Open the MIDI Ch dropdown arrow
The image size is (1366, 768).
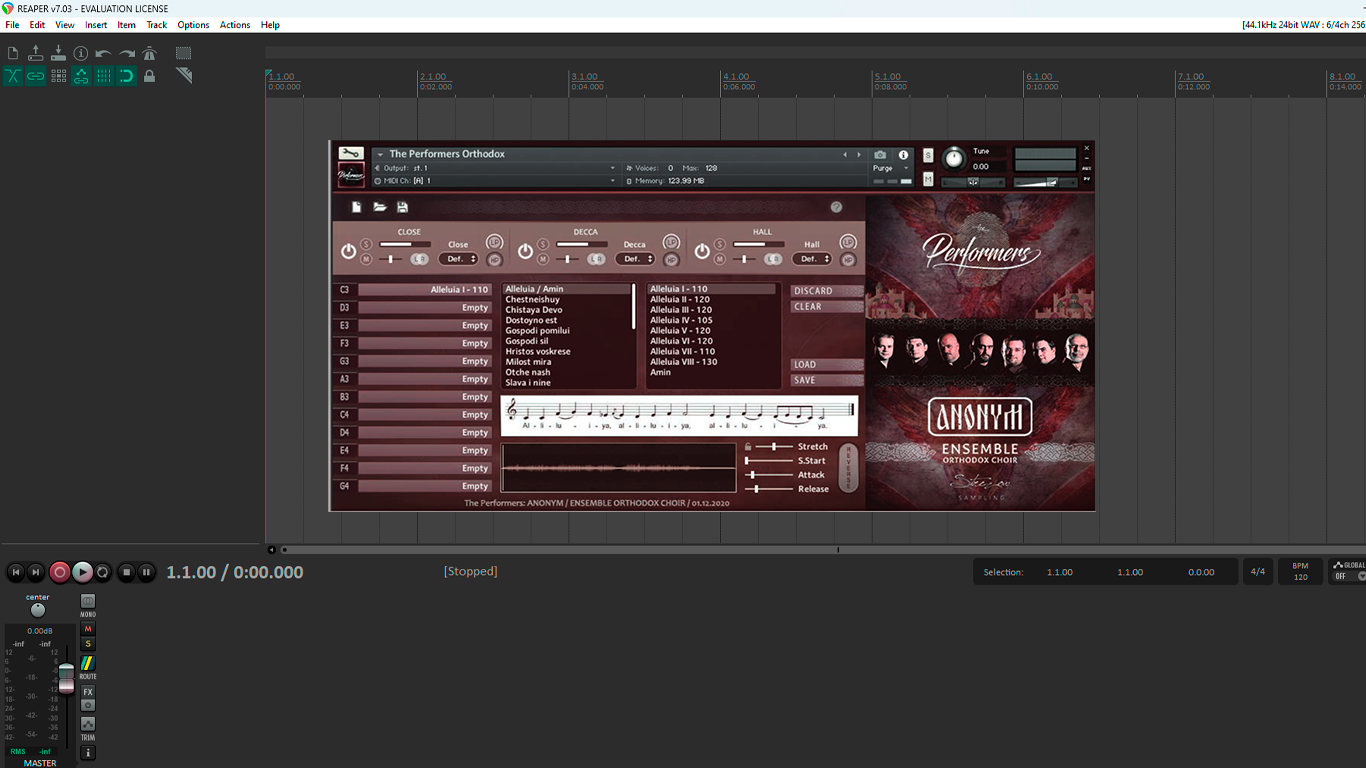613,181
